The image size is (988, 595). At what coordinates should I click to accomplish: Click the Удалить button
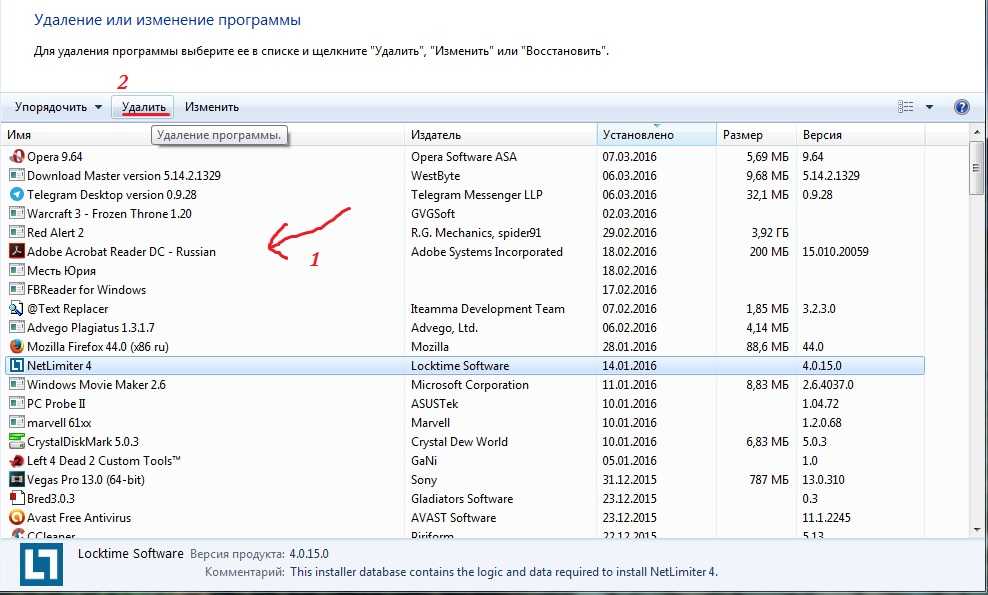[x=143, y=107]
